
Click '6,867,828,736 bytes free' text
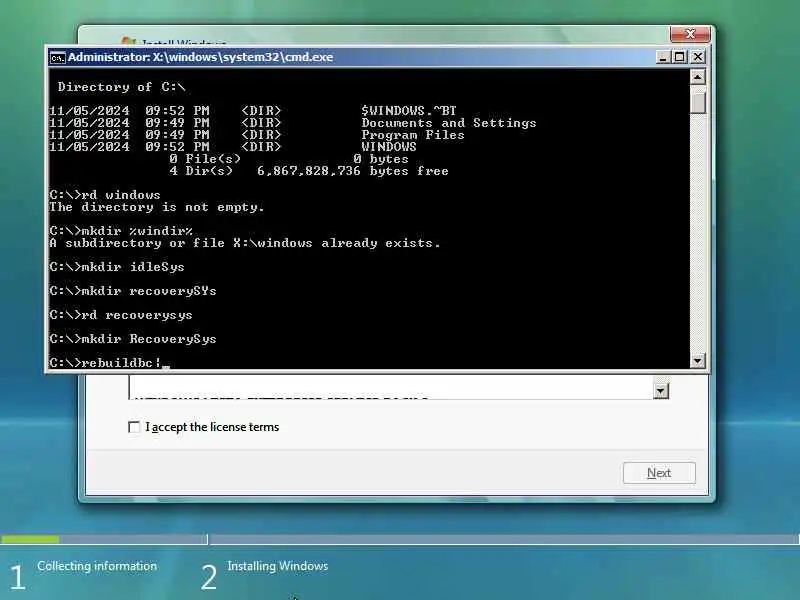[x=353, y=171]
